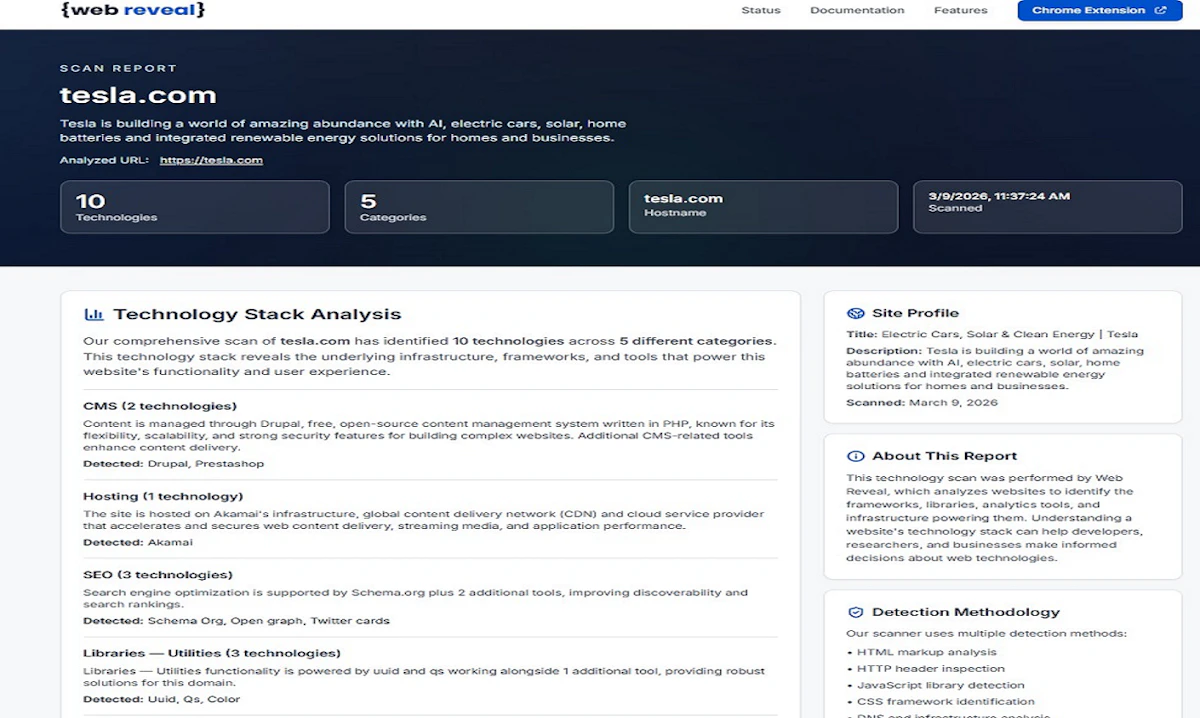Click the 10 Technologies stat card
Screen dimensions: 1200x718
click(x=195, y=207)
